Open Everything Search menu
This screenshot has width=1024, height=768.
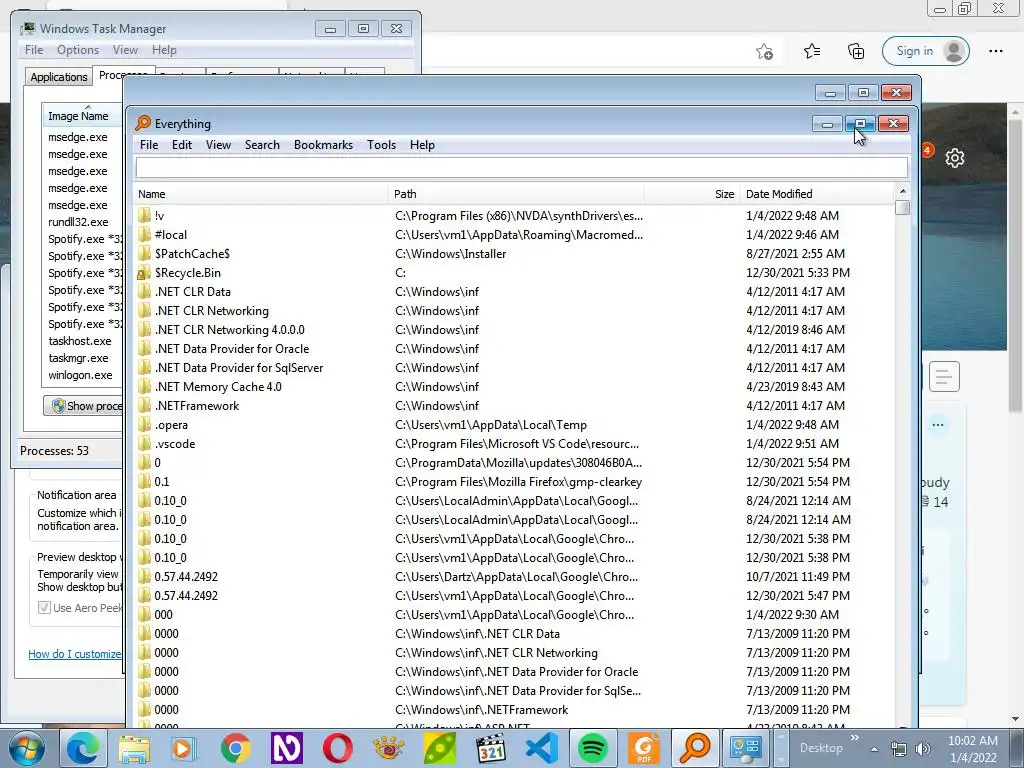click(262, 145)
